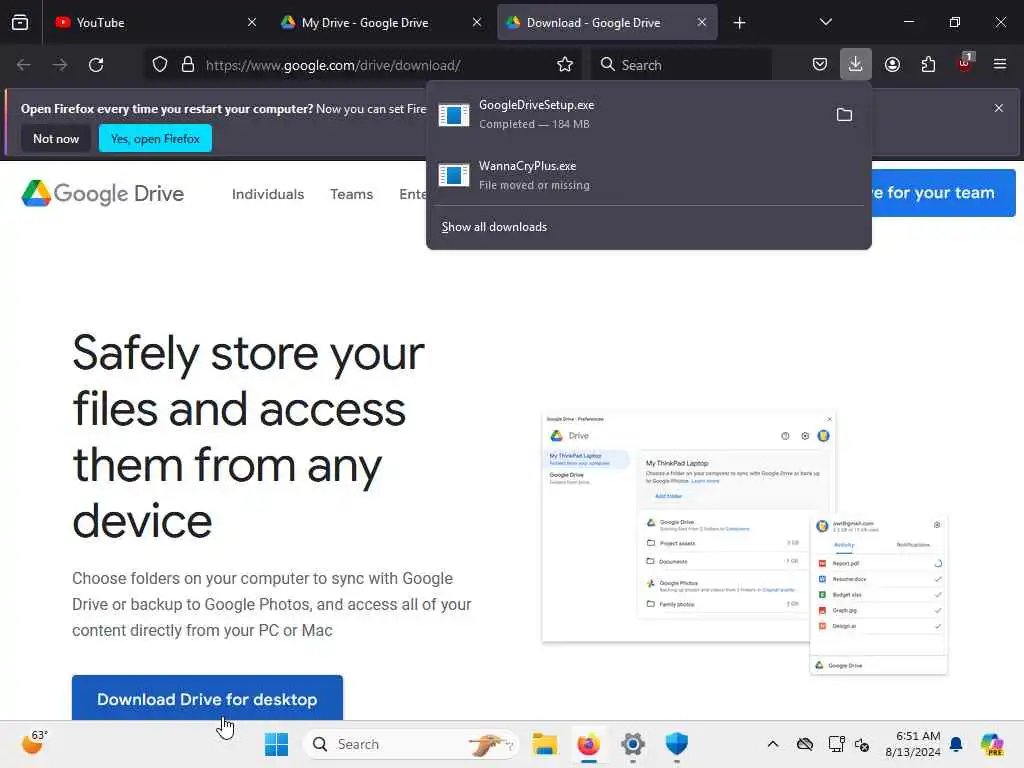Open muted volume tray icon

(x=862, y=744)
